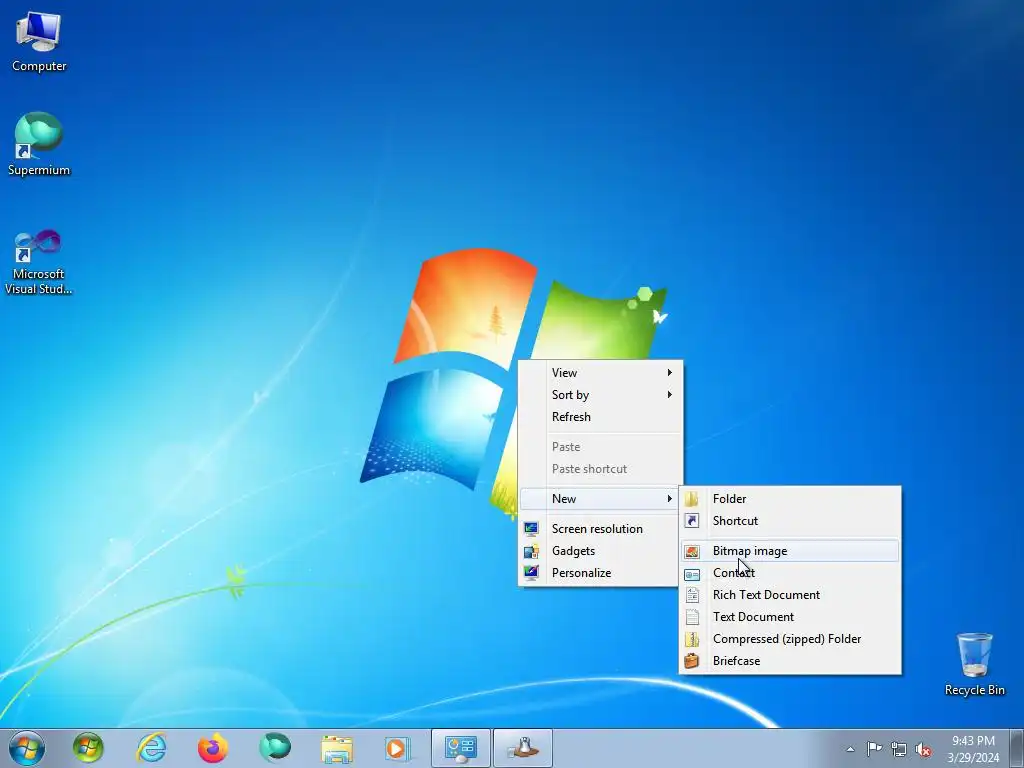Open the Windows Start orb
This screenshot has height=768, width=1024.
pyautogui.click(x=27, y=748)
